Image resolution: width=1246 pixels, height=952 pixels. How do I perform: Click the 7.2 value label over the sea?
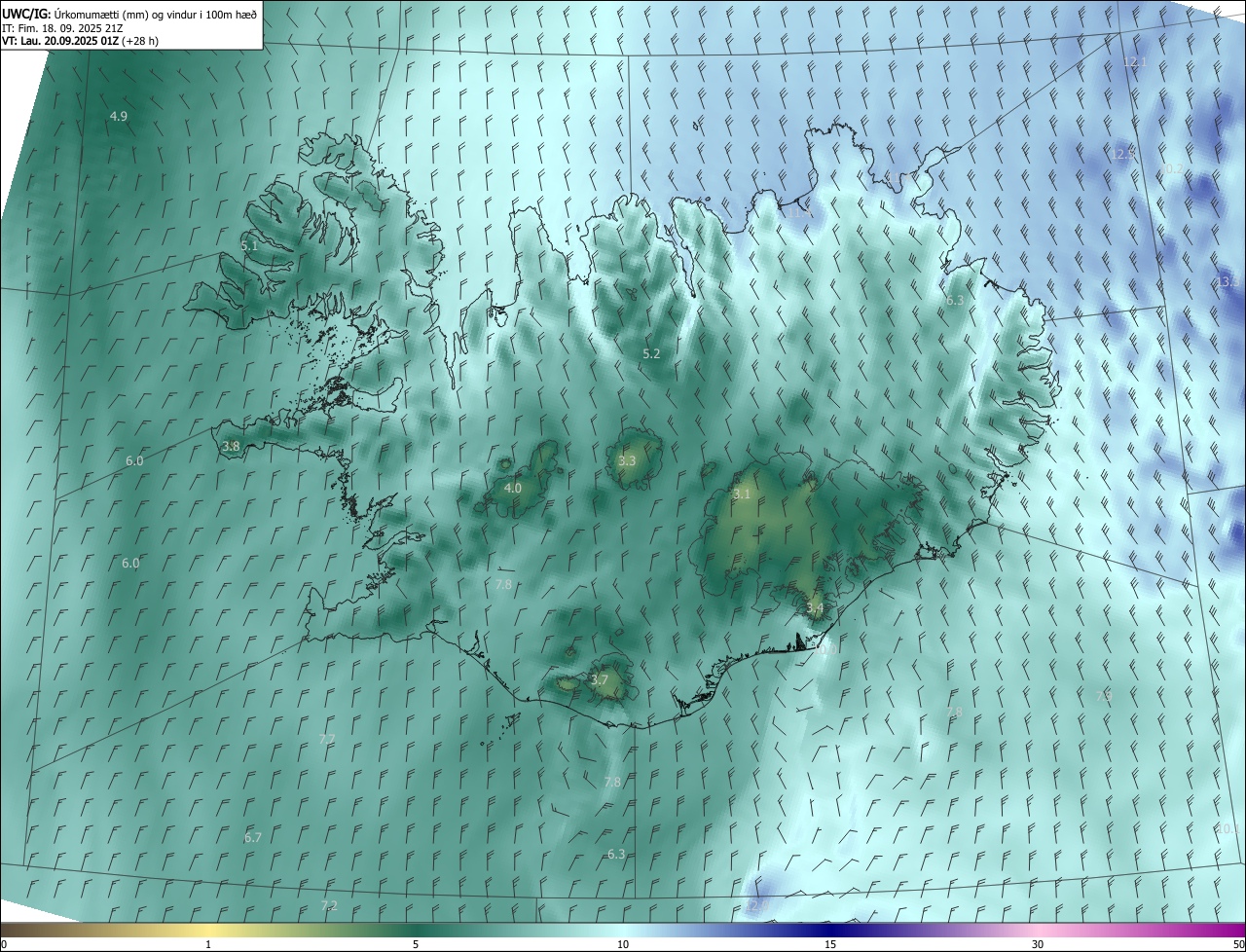329,905
